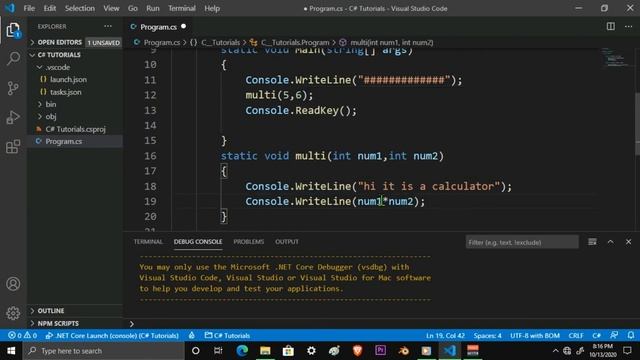Click the errors and warnings status indicator
This screenshot has width=640, height=360.
click(22, 336)
